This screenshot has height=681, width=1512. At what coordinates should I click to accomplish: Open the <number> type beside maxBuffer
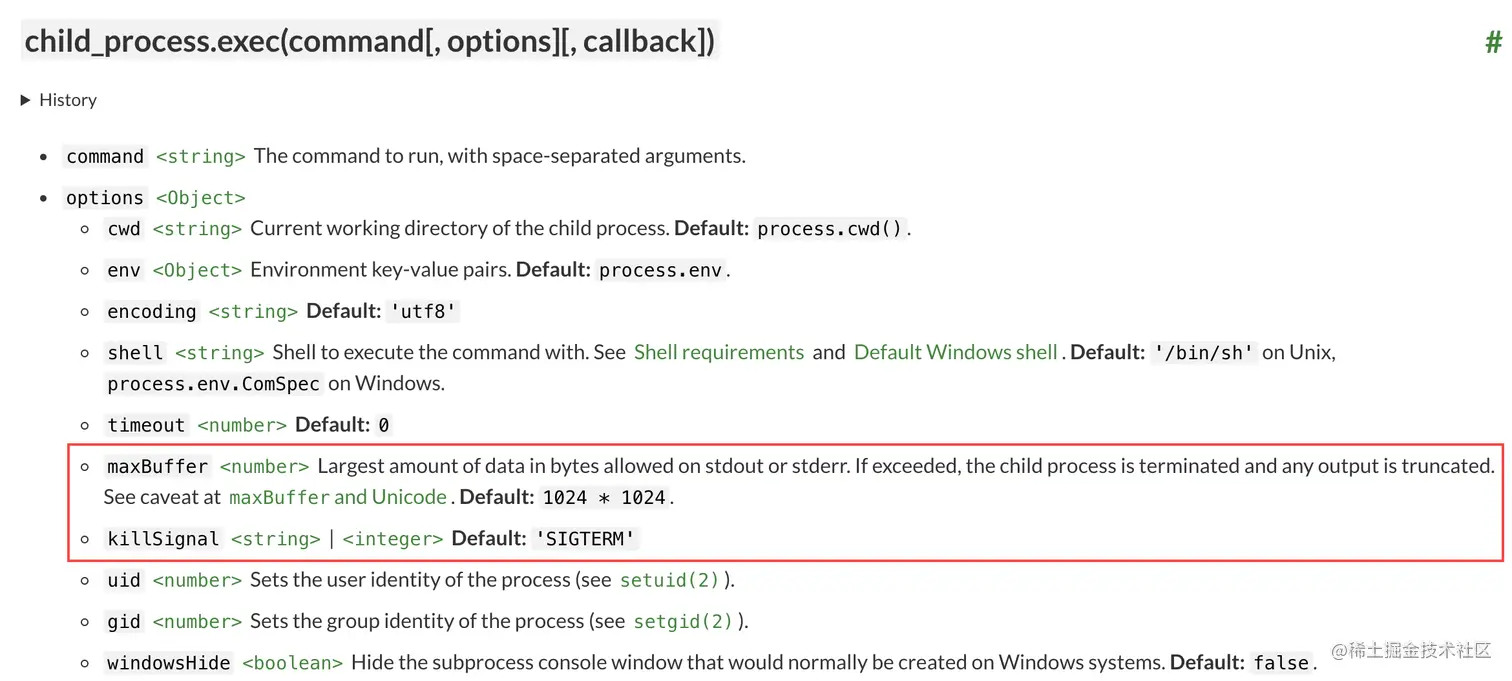tap(264, 466)
